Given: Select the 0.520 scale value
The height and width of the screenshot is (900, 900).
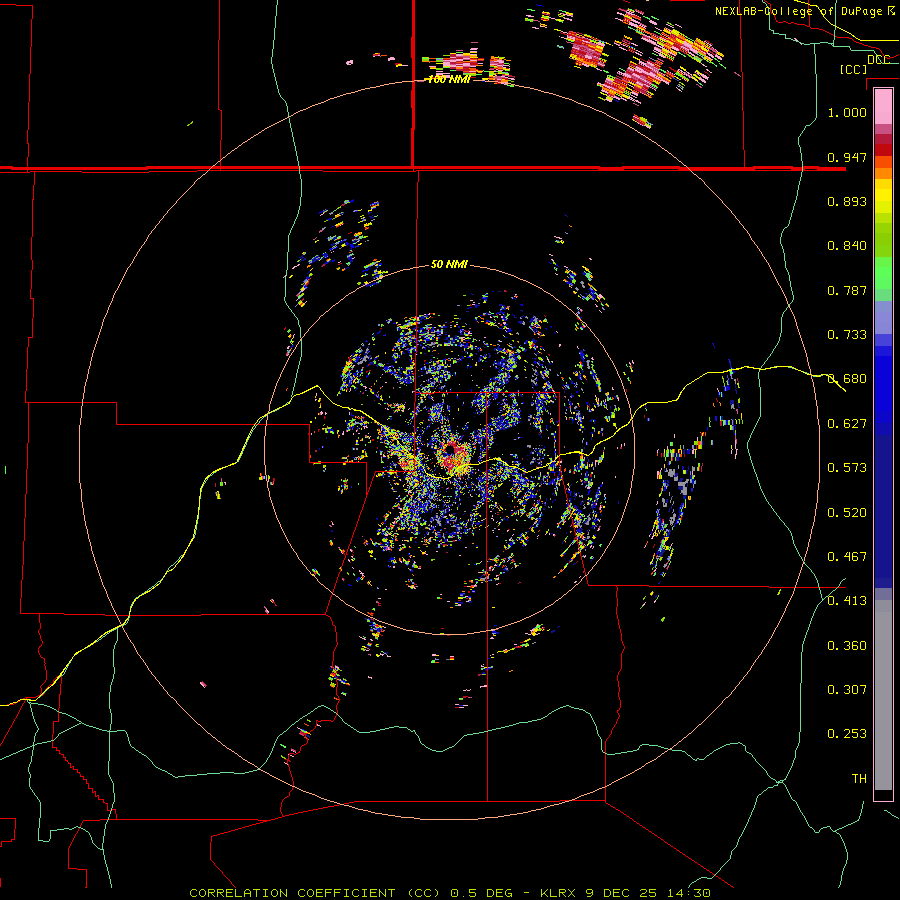Looking at the screenshot, I should 847,513.
